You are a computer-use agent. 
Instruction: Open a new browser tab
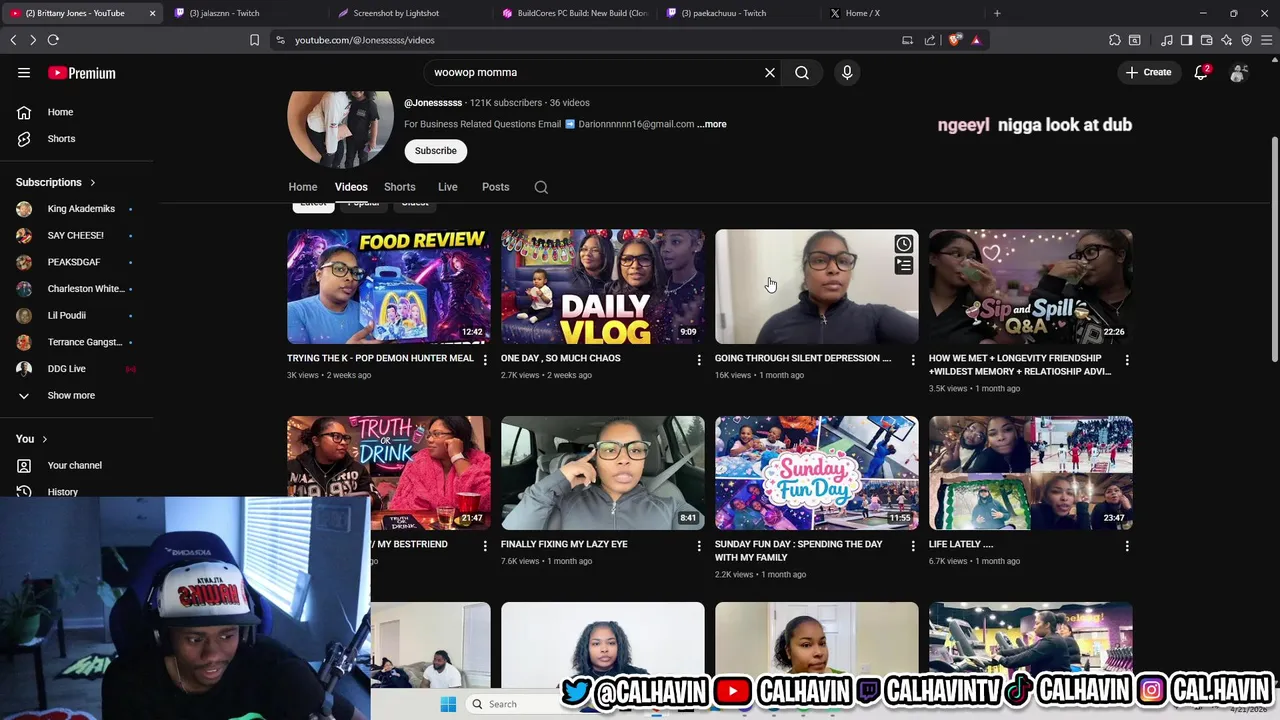coord(997,13)
